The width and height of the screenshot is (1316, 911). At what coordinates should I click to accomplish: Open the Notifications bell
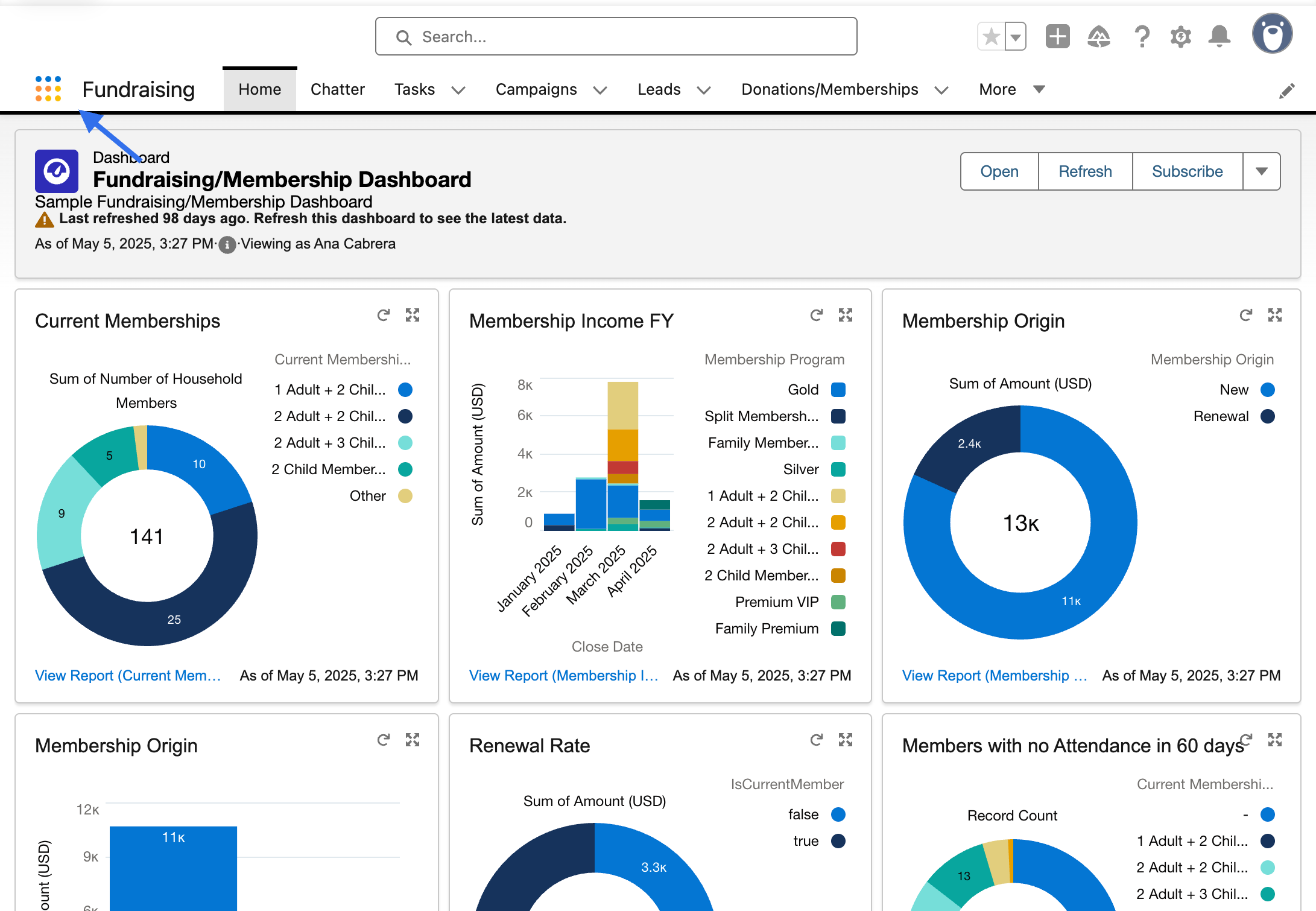[x=1219, y=37]
